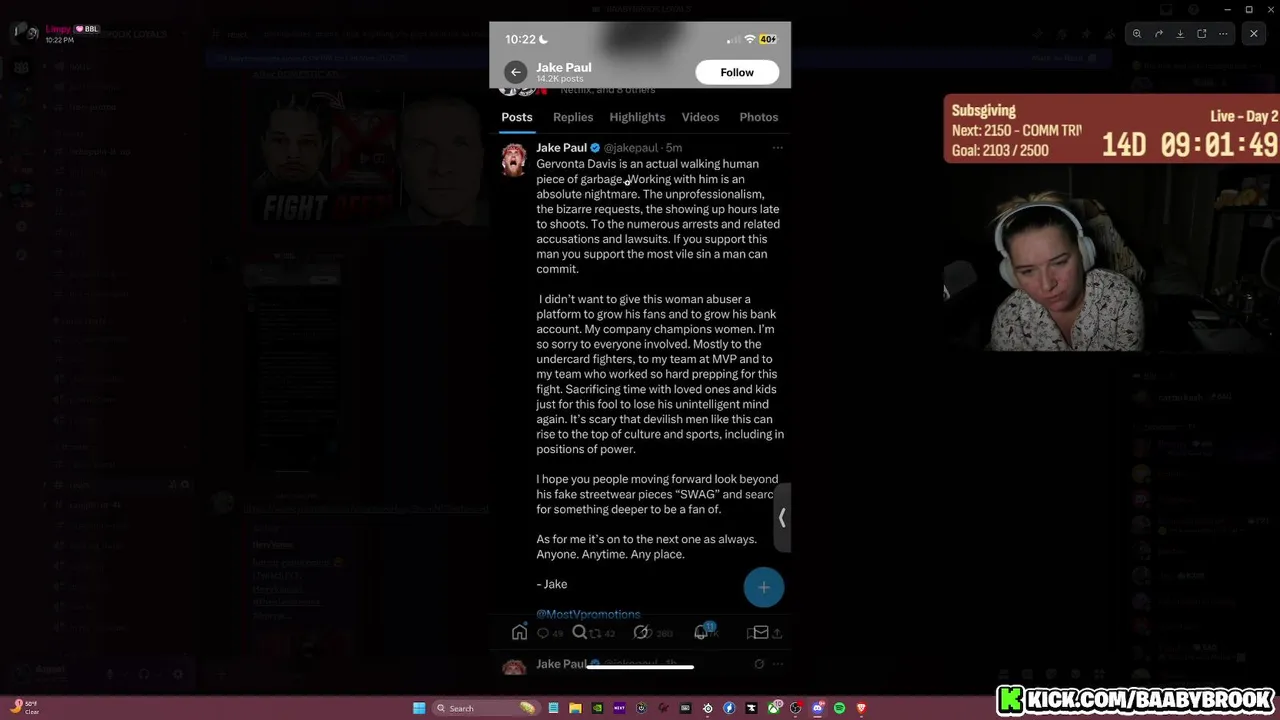
Task: Open the Replies tab
Action: click(x=573, y=117)
